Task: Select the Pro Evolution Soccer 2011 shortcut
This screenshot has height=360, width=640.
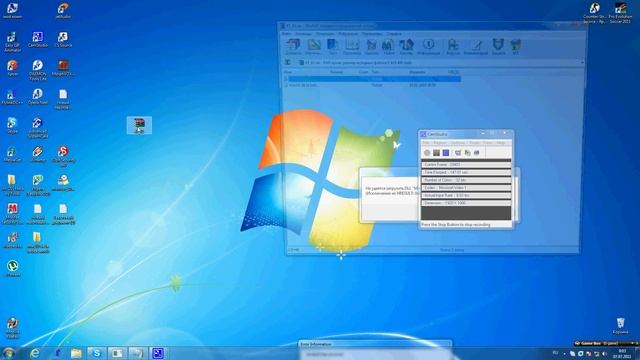Action: click(x=620, y=13)
